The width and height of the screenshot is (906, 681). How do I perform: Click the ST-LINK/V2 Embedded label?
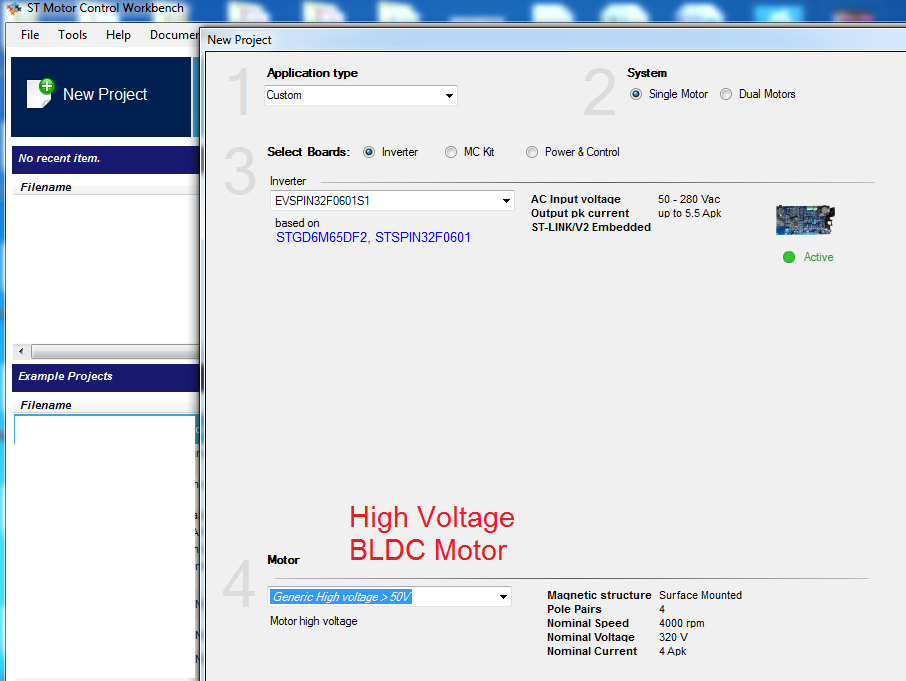pos(591,227)
